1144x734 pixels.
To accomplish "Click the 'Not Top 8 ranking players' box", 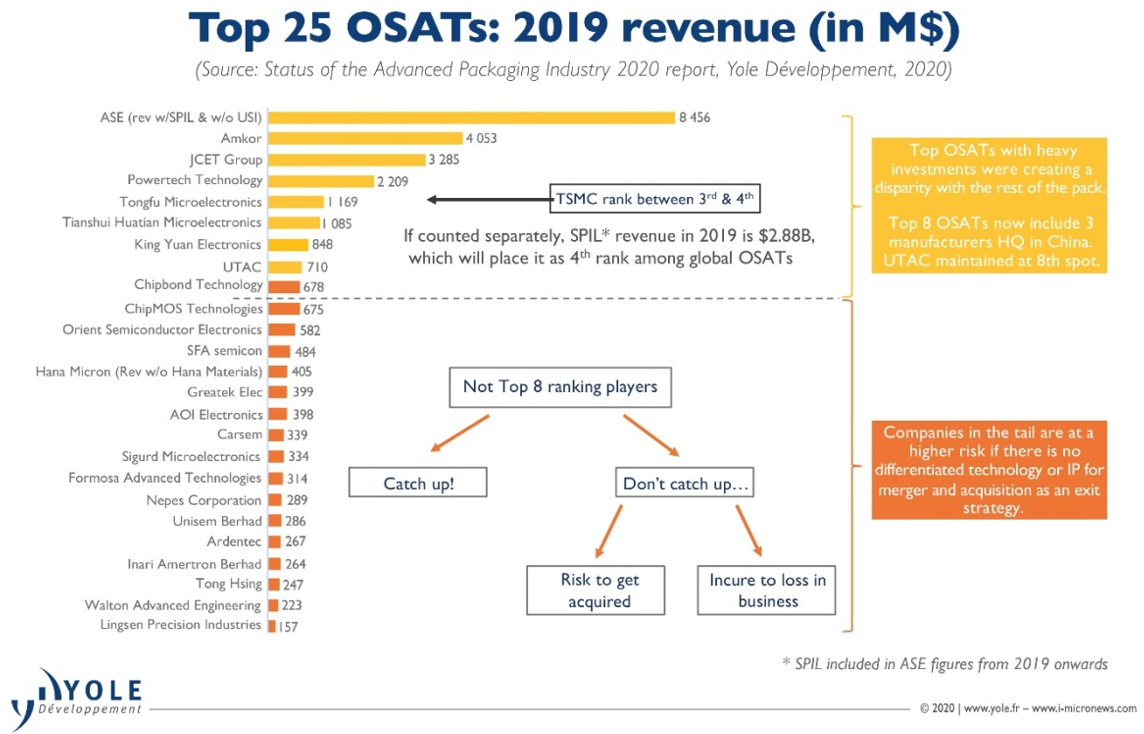I will 560,387.
